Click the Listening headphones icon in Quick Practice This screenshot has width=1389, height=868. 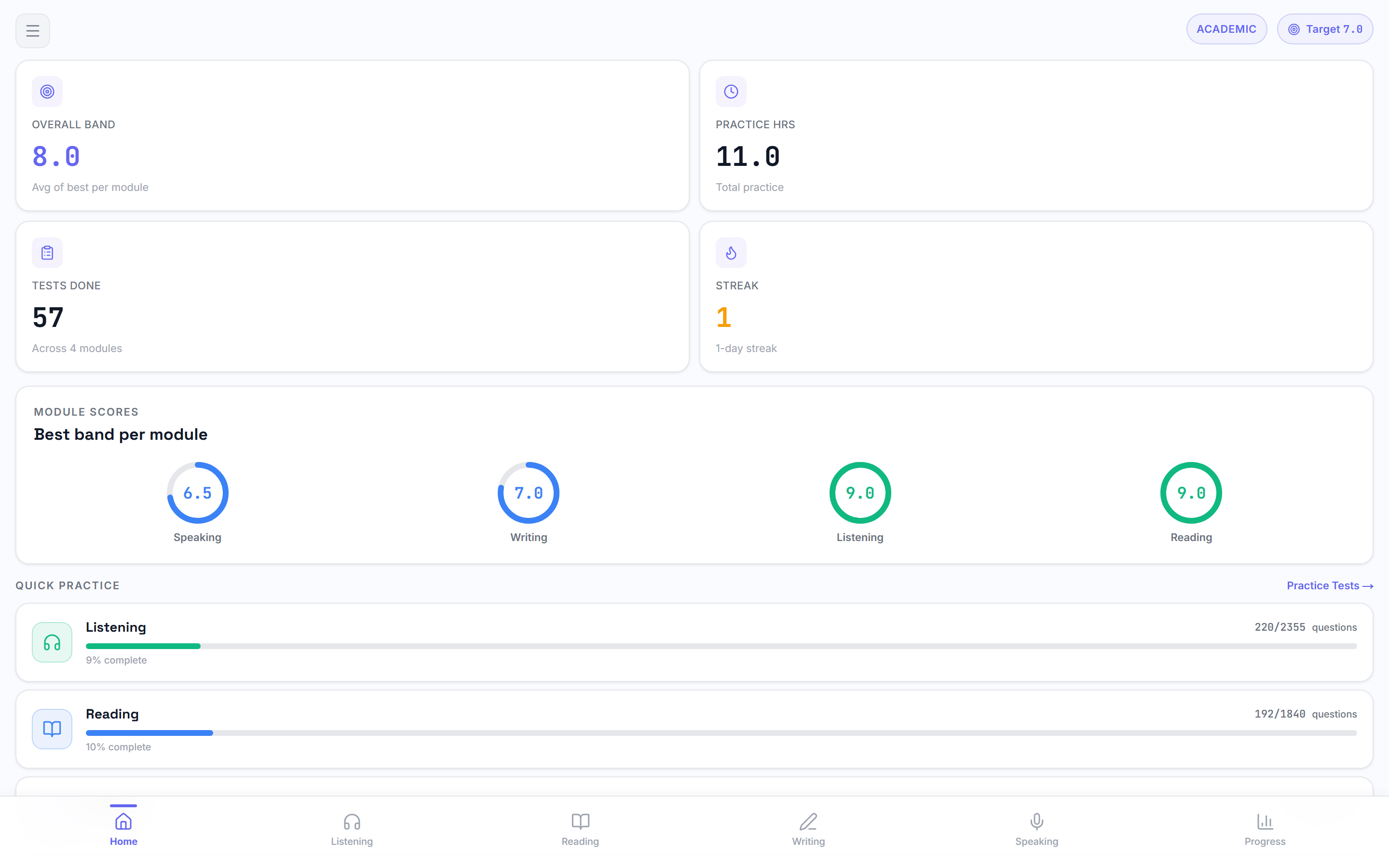(x=52, y=642)
